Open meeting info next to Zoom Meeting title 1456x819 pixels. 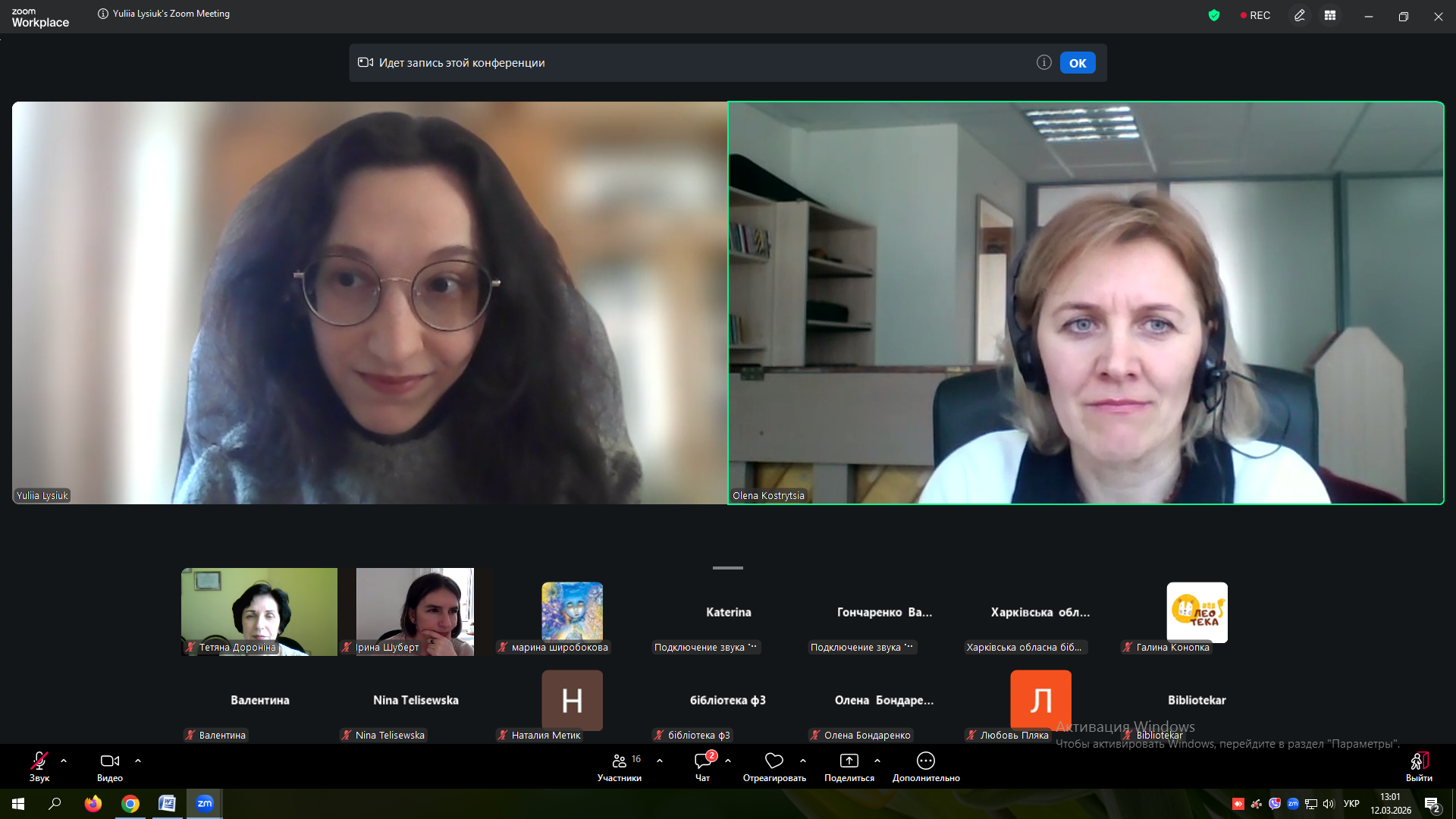click(x=103, y=14)
